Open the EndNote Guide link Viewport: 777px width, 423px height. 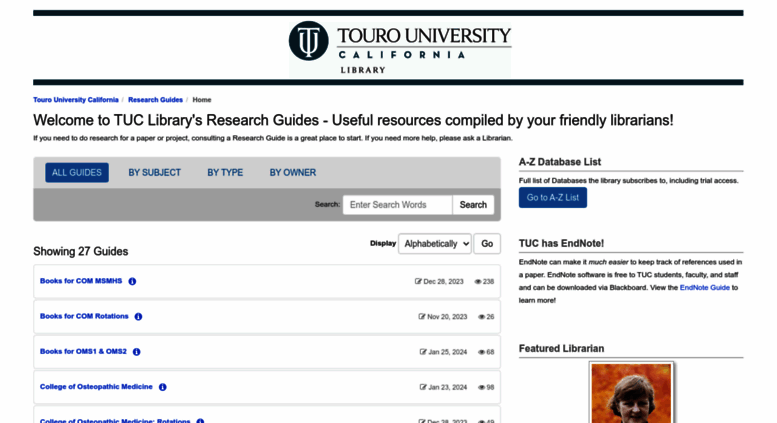point(705,287)
